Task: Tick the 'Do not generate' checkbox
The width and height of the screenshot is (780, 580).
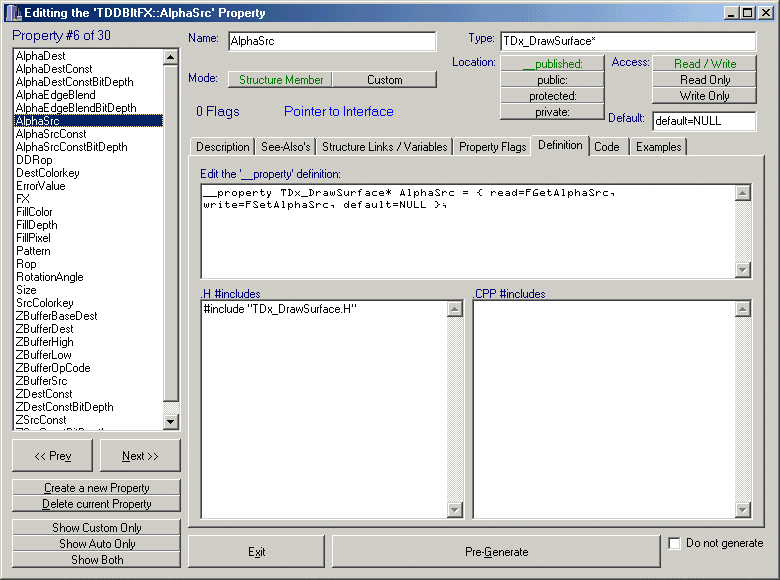Action: (676, 544)
